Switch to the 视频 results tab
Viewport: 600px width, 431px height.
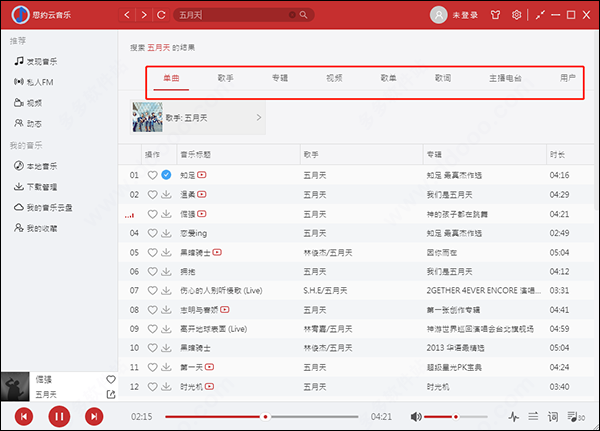pos(334,78)
